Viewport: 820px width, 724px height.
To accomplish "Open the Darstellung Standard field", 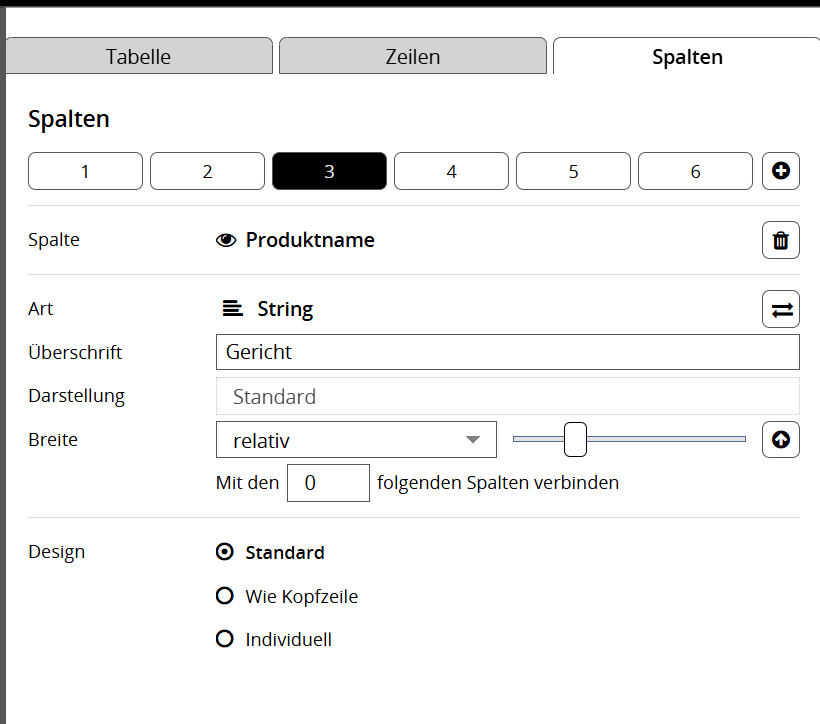I will pyautogui.click(x=507, y=396).
